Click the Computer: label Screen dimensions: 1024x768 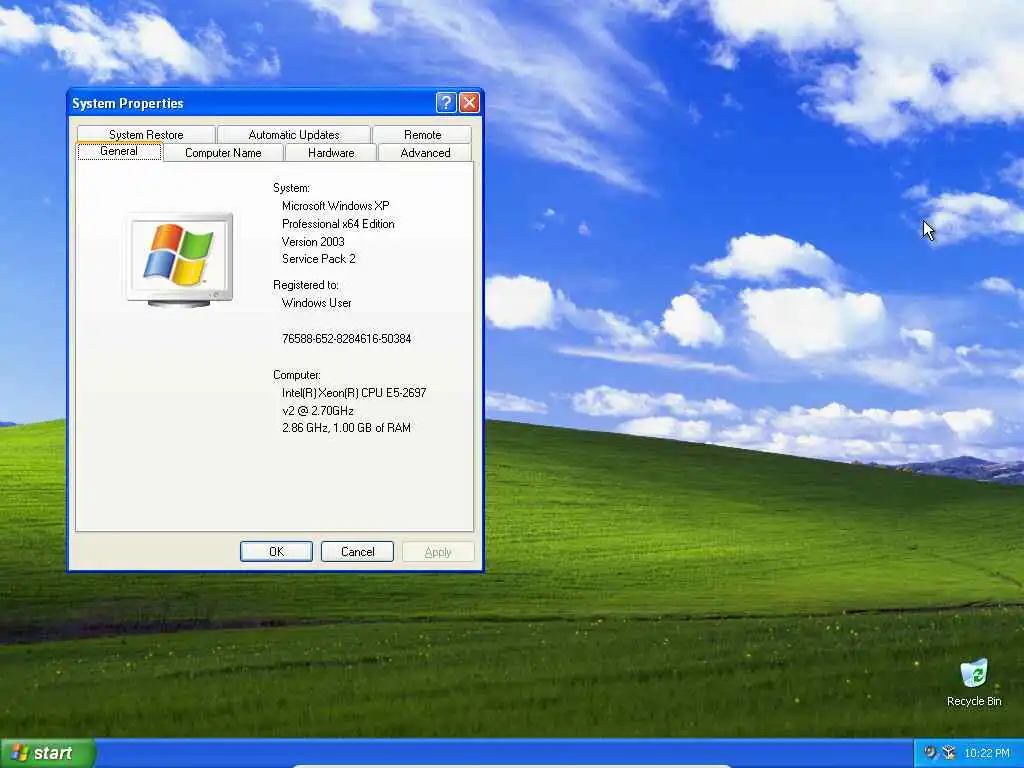pyautogui.click(x=296, y=375)
